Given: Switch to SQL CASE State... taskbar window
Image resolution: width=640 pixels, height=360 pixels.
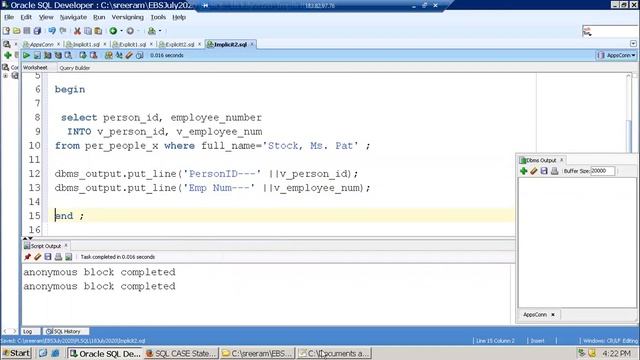Looking at the screenshot, I should (181, 353).
